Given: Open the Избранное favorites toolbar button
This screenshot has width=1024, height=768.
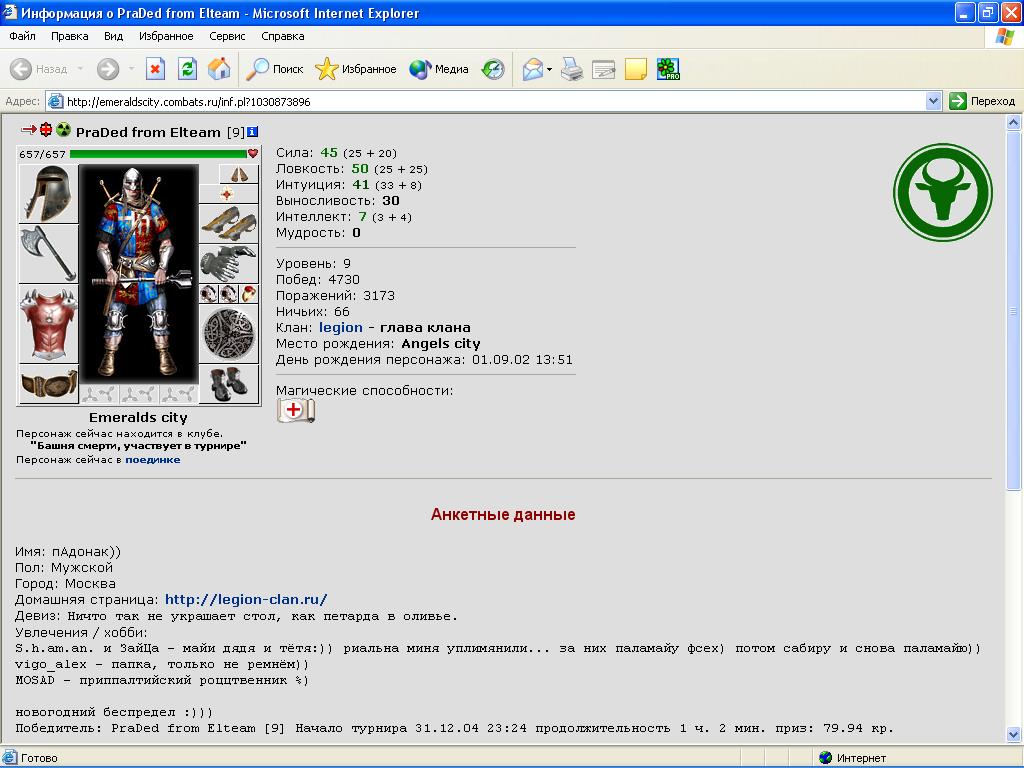Looking at the screenshot, I should pyautogui.click(x=355, y=69).
